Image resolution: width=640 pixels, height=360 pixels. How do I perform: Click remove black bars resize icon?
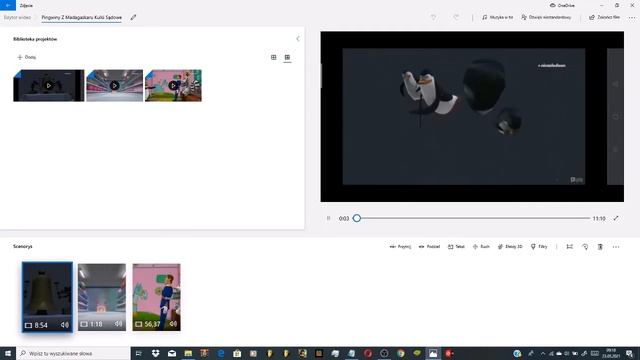tap(570, 247)
